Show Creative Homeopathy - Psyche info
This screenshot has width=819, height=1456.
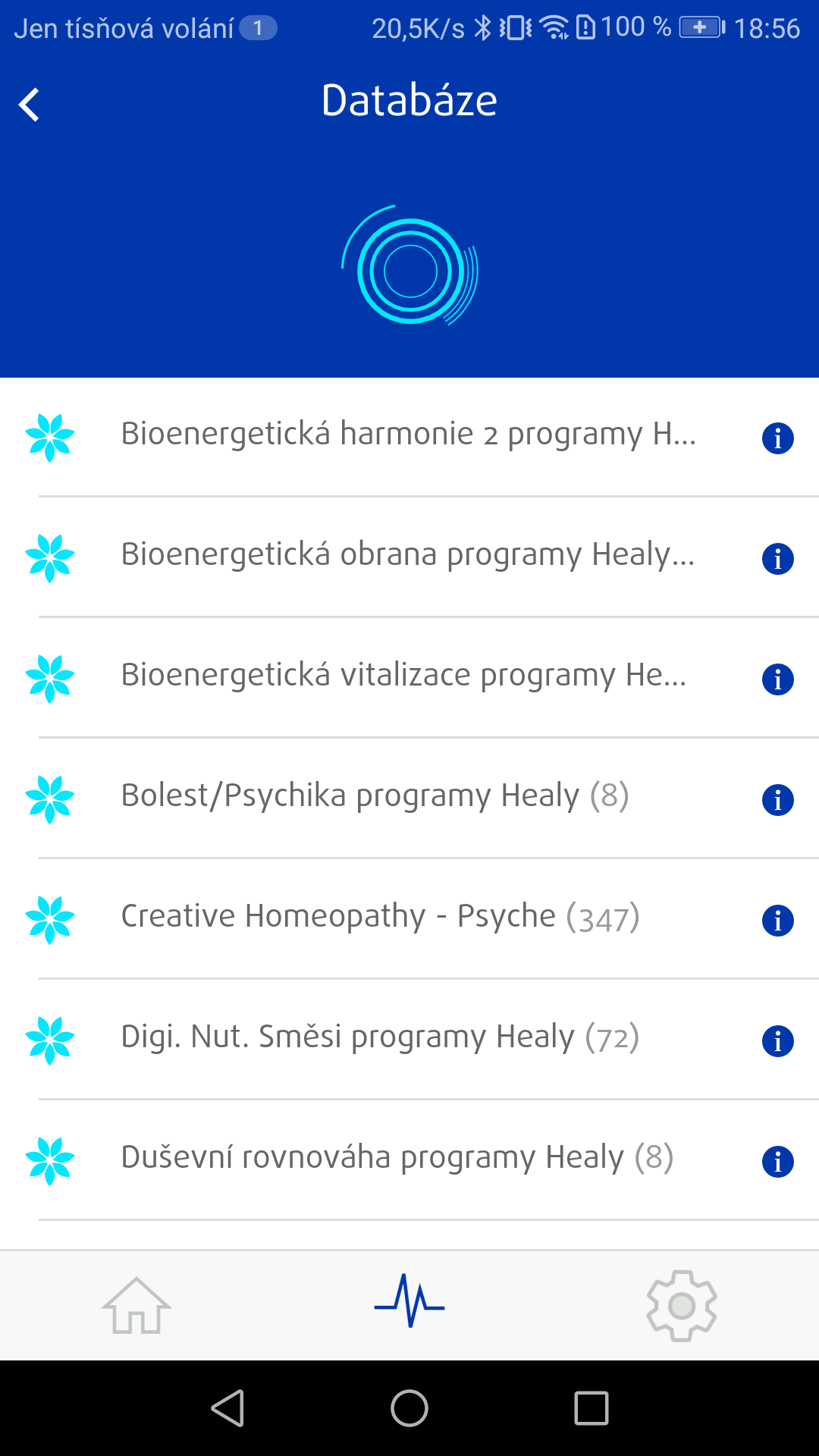(x=777, y=921)
